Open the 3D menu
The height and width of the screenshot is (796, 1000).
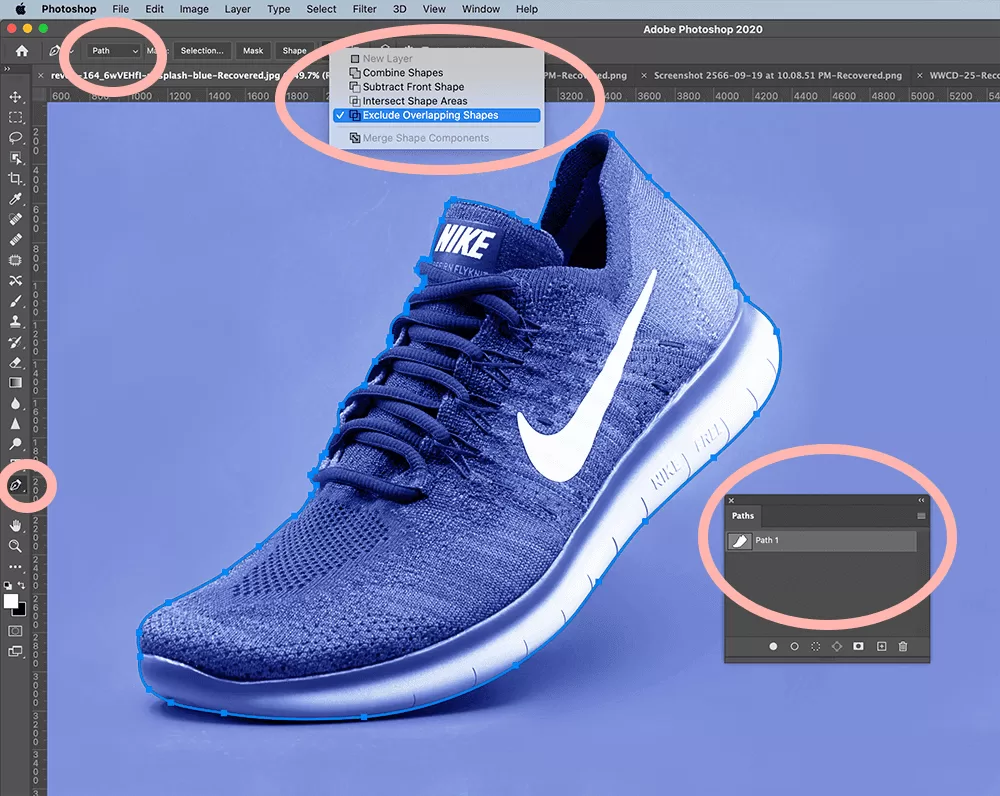point(399,9)
